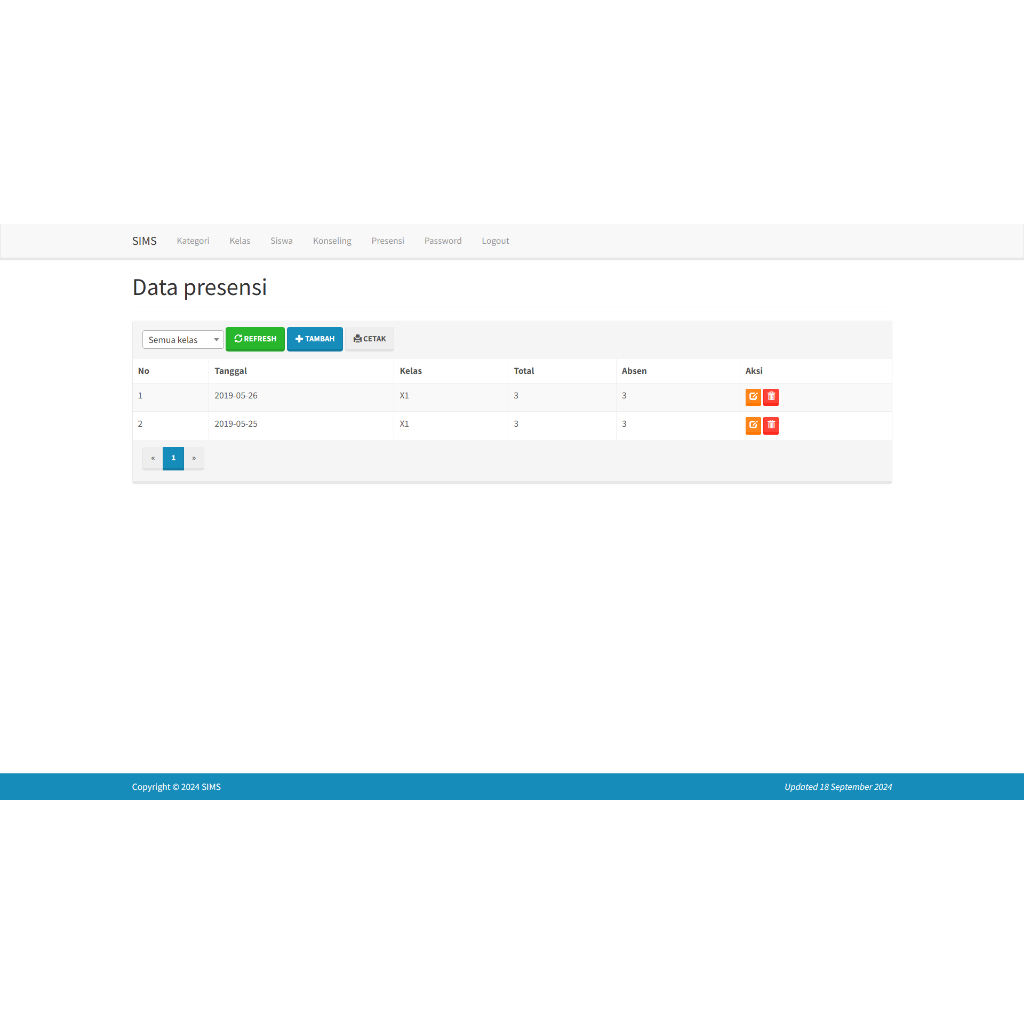Open the Konseling menu item
This screenshot has height=1024, width=1024.
[332, 241]
